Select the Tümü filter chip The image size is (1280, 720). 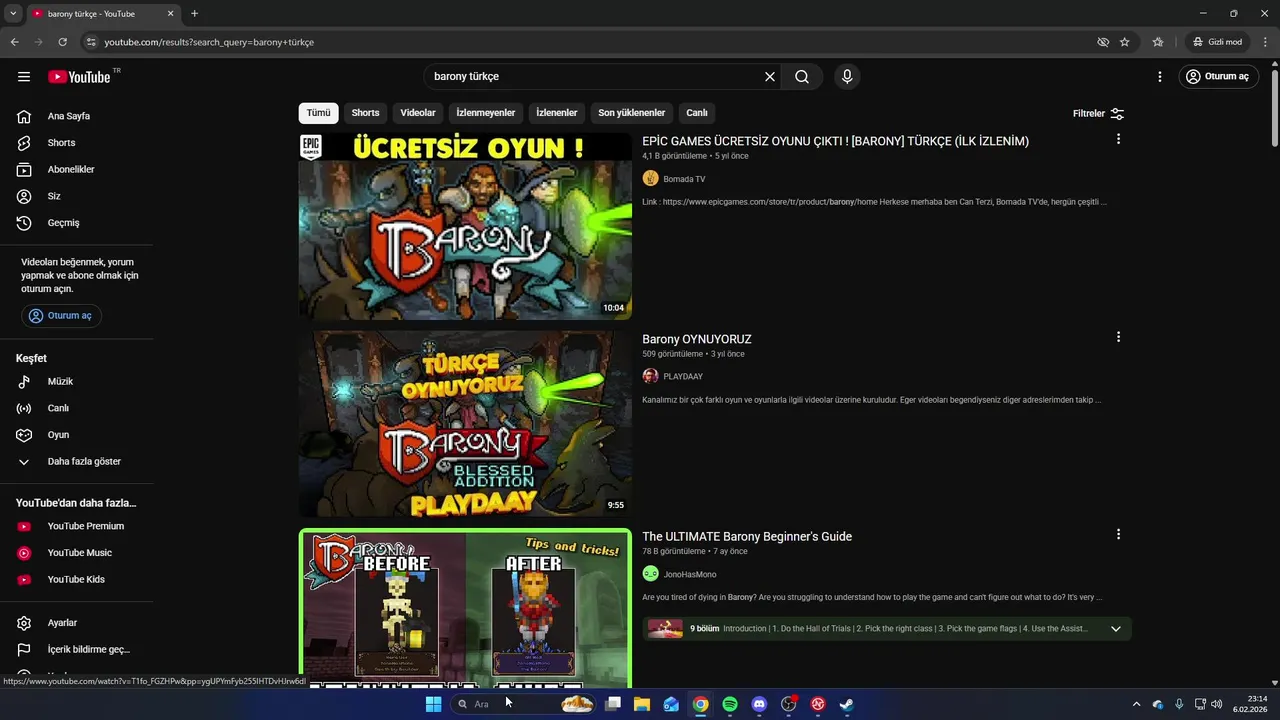click(318, 113)
